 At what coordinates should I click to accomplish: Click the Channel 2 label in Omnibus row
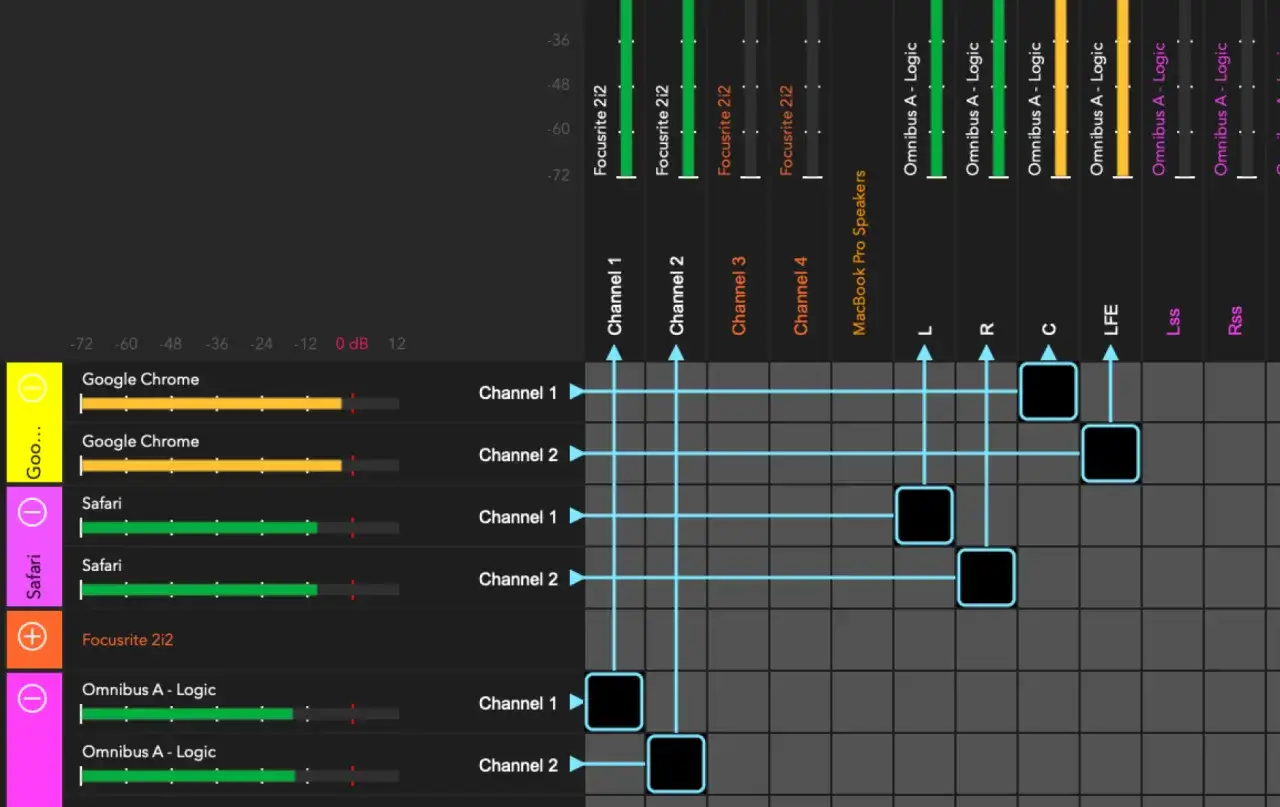(518, 765)
